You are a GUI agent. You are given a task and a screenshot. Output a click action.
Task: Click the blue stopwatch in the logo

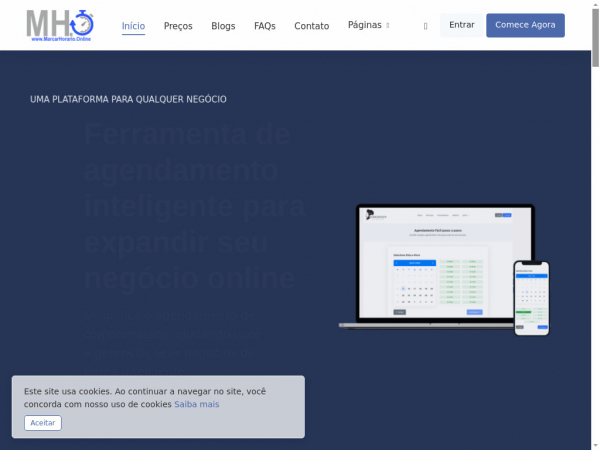click(x=83, y=22)
